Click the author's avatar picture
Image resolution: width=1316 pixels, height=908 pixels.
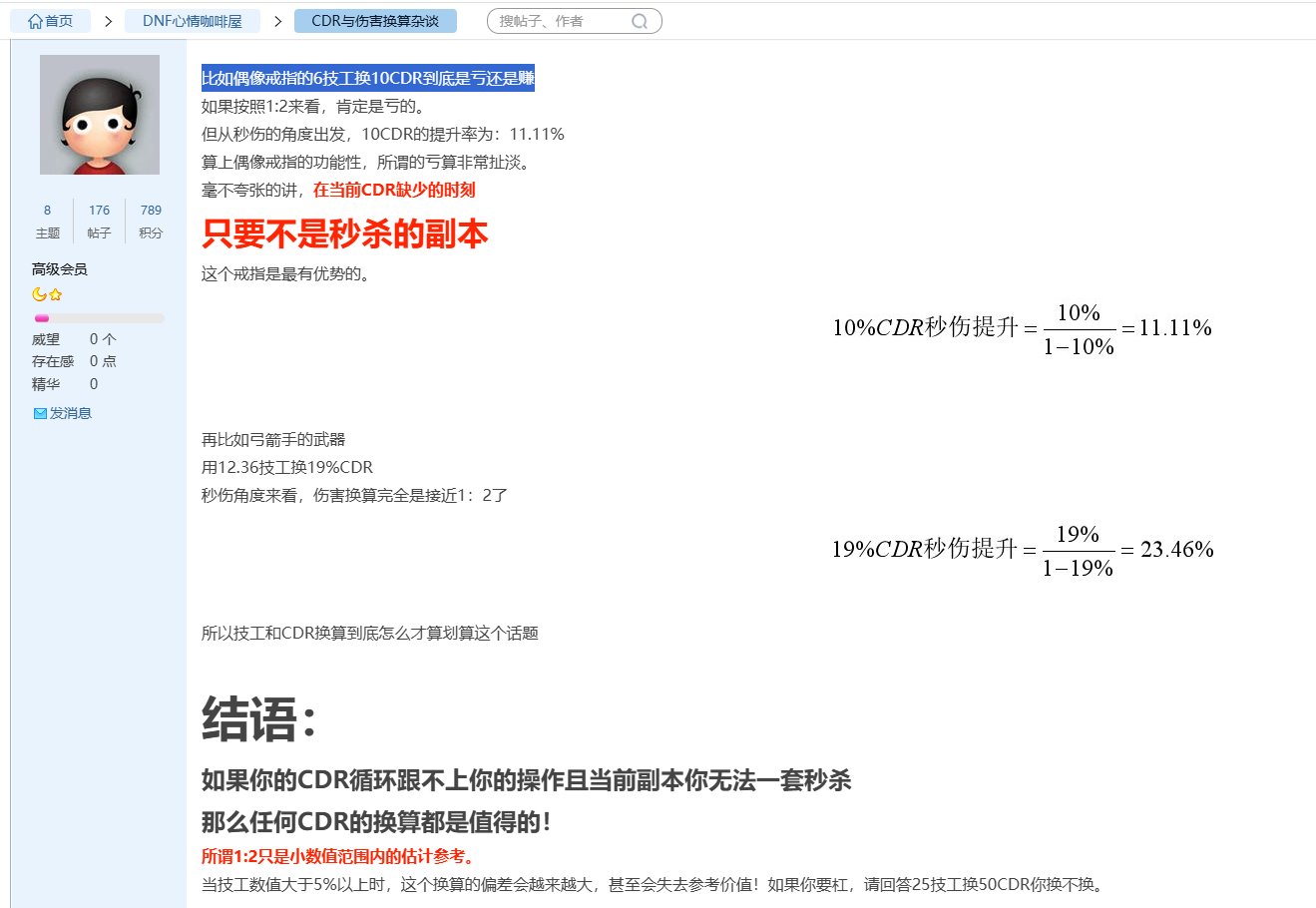[x=100, y=114]
